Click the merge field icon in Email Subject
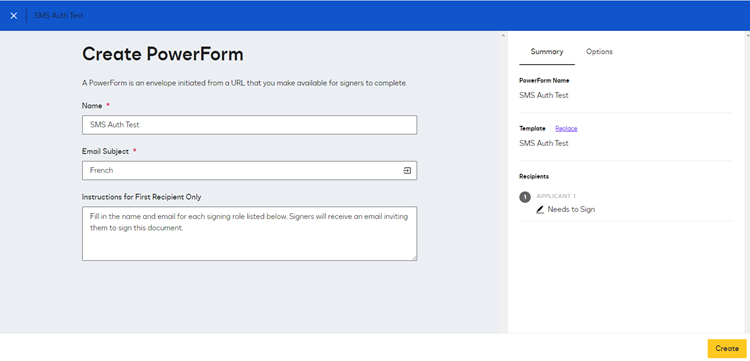 tap(407, 170)
